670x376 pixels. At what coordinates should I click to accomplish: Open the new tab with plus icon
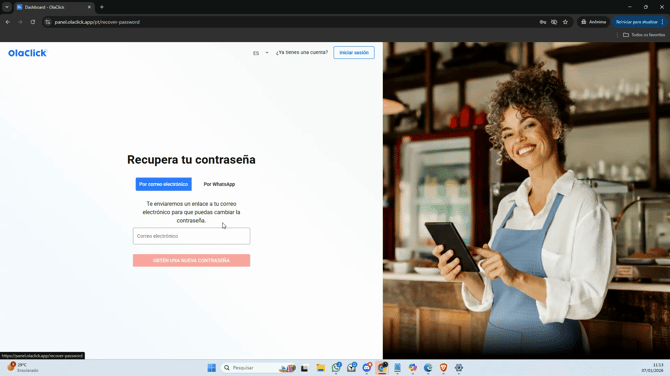click(102, 7)
